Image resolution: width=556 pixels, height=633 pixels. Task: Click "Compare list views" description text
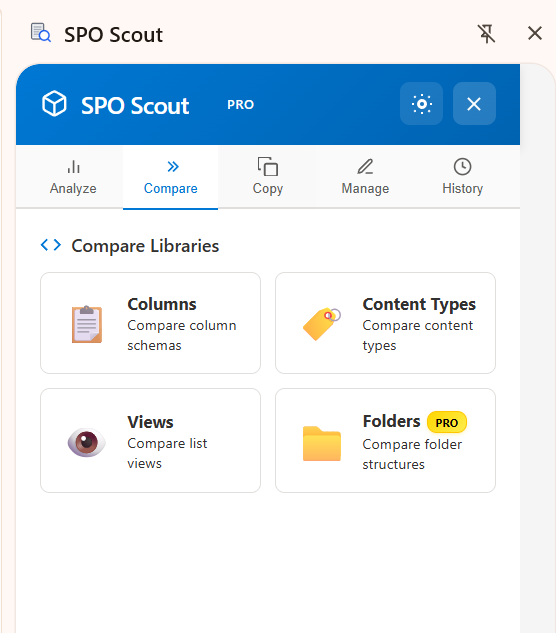tap(167, 453)
